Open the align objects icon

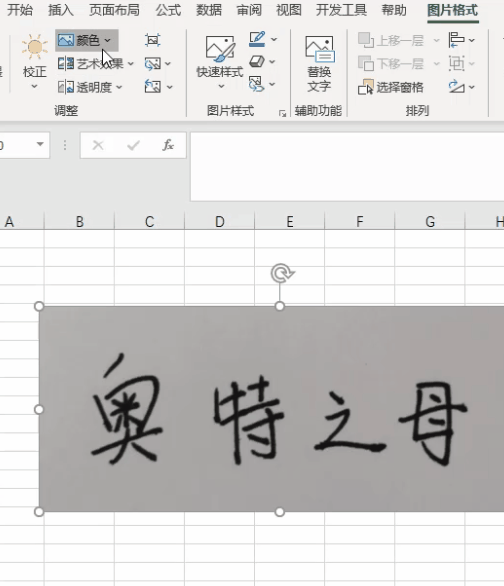pos(461,40)
